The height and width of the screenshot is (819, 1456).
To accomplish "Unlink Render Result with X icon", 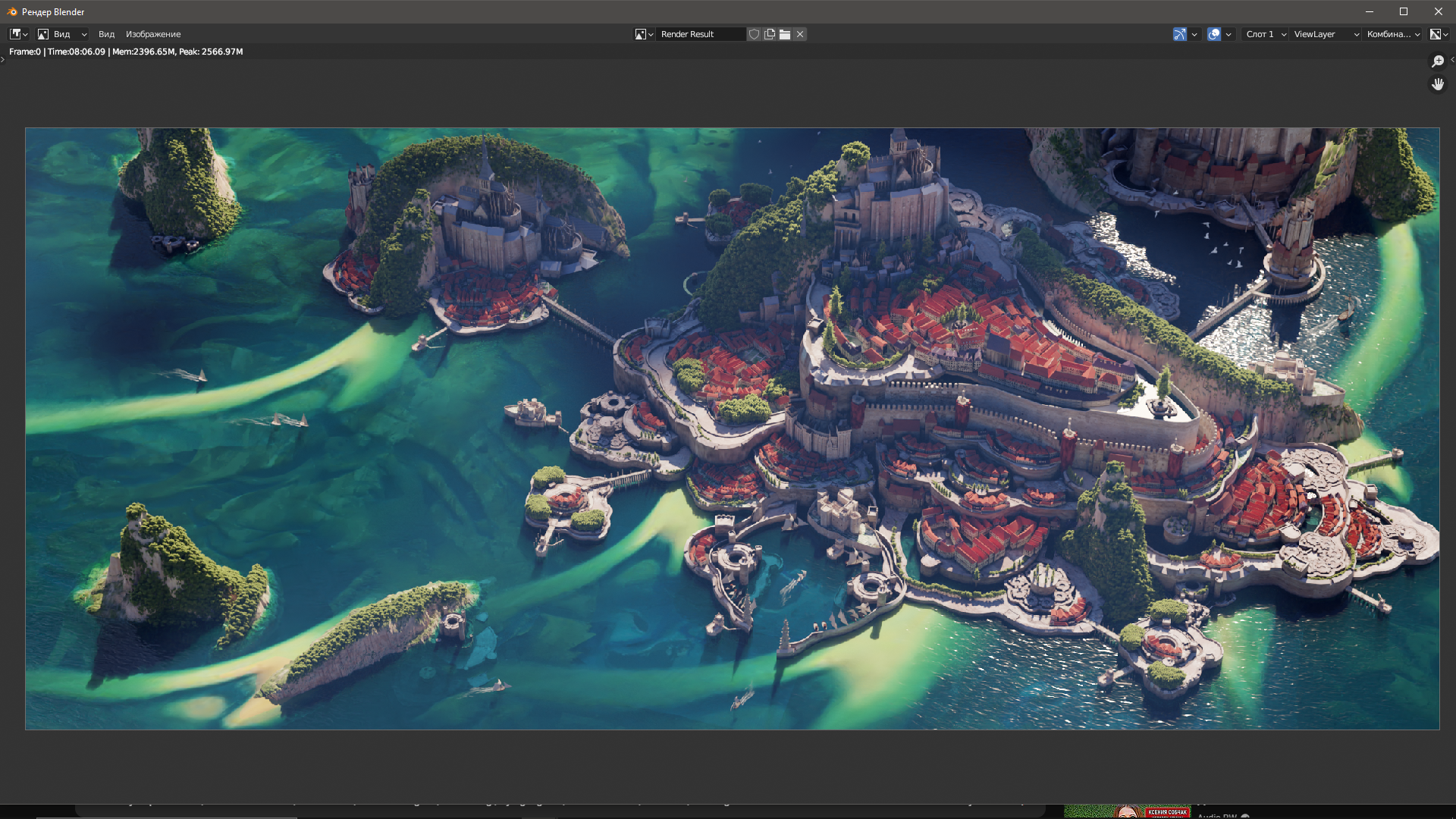I will (x=800, y=34).
